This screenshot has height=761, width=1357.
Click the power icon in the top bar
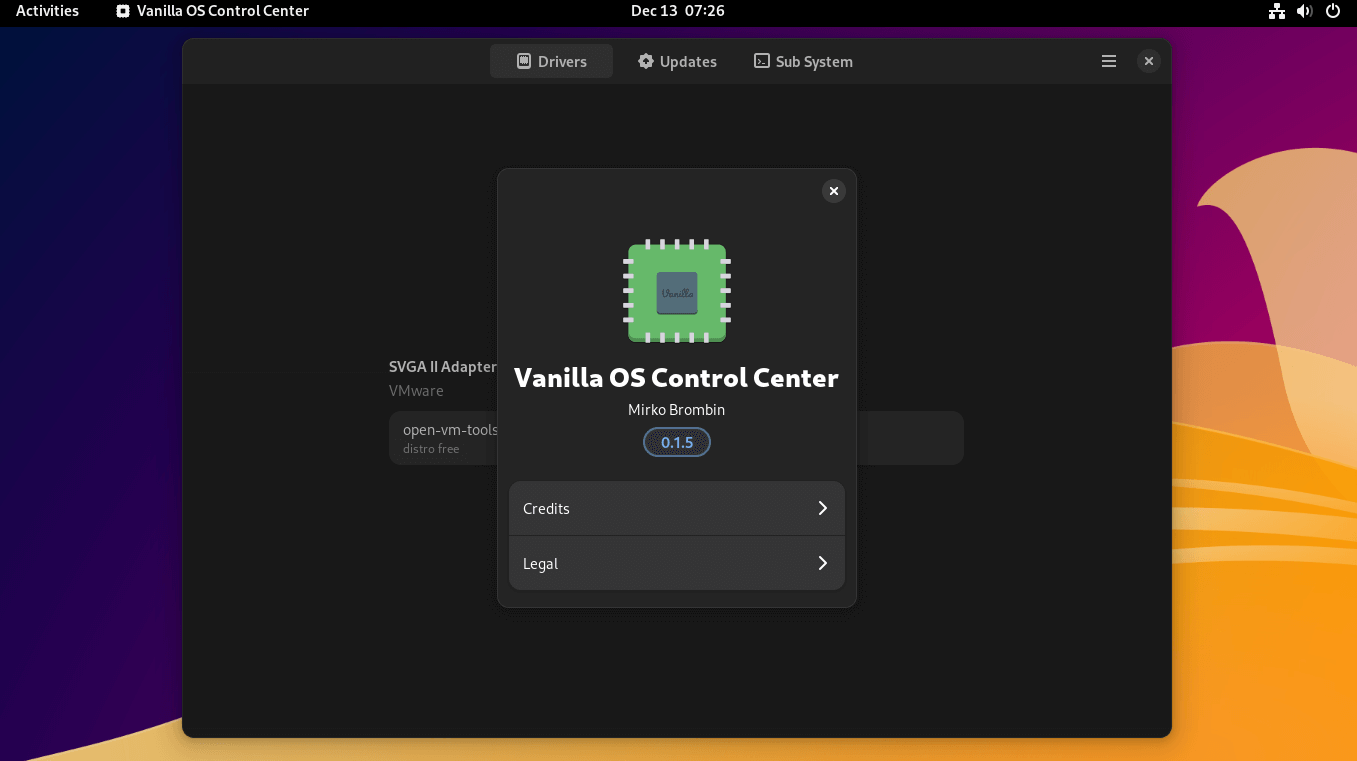point(1332,11)
